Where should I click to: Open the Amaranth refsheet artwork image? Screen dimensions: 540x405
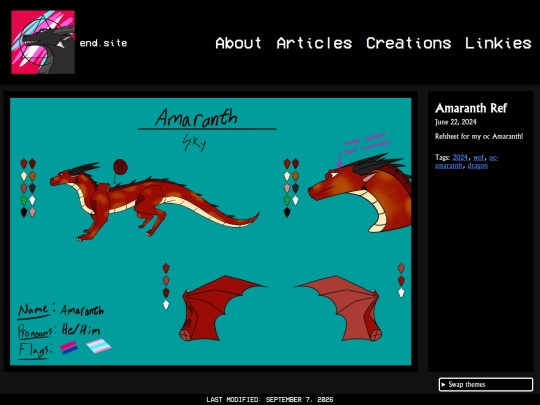pos(210,231)
